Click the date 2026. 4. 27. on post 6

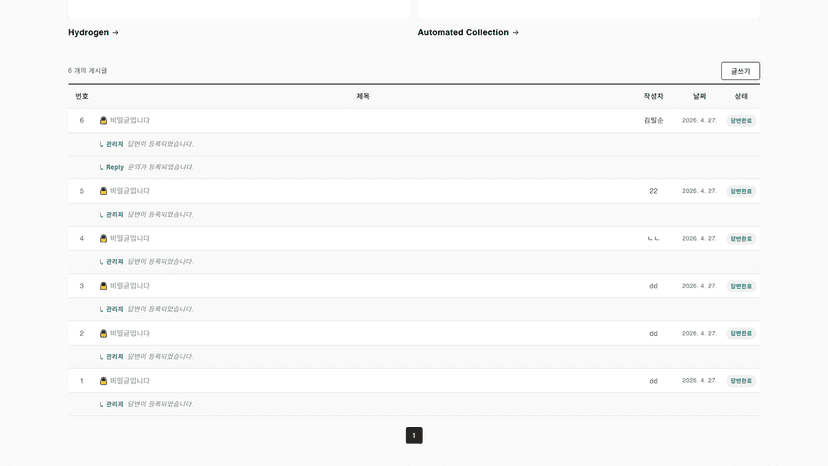click(699, 120)
